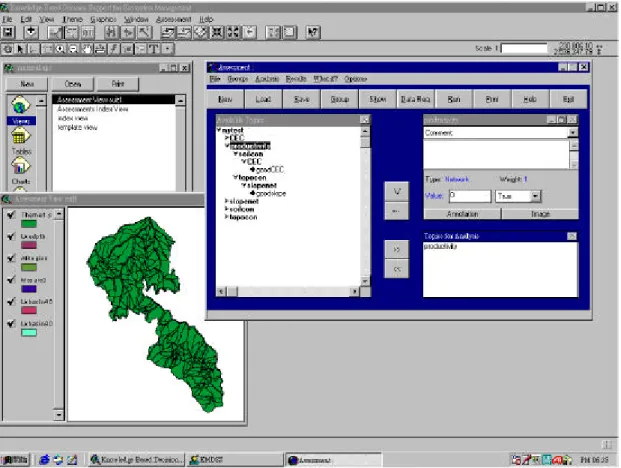The height and width of the screenshot is (468, 621).
Task: Select the Zoom In magnifier tool
Action: [60, 49]
